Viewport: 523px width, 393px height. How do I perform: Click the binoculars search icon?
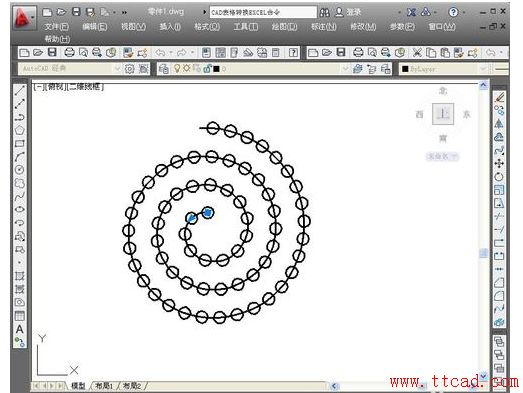pyautogui.click(x=325, y=12)
